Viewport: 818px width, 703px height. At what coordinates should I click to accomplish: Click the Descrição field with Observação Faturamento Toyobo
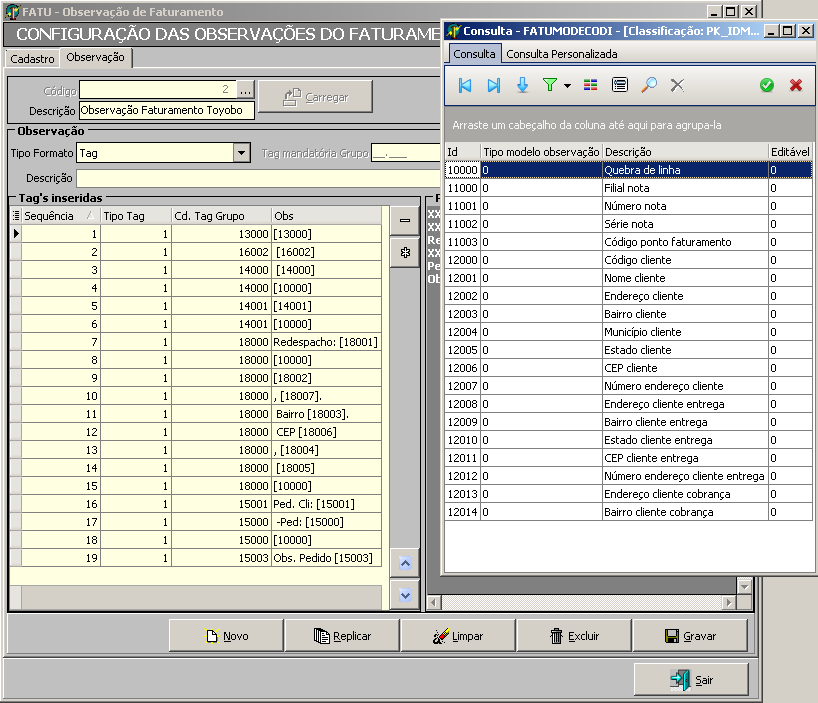166,111
